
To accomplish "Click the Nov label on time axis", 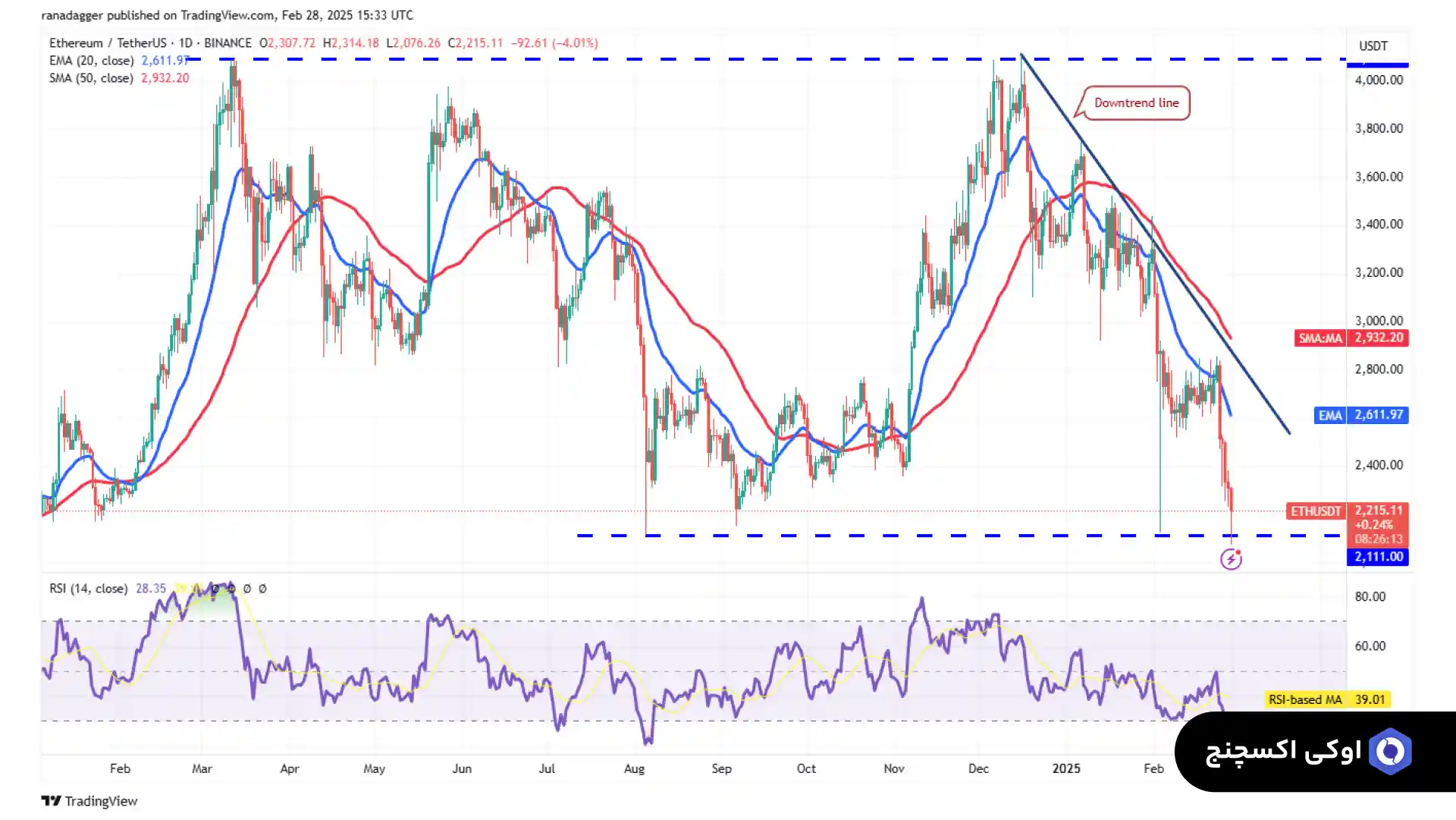I will click(894, 768).
